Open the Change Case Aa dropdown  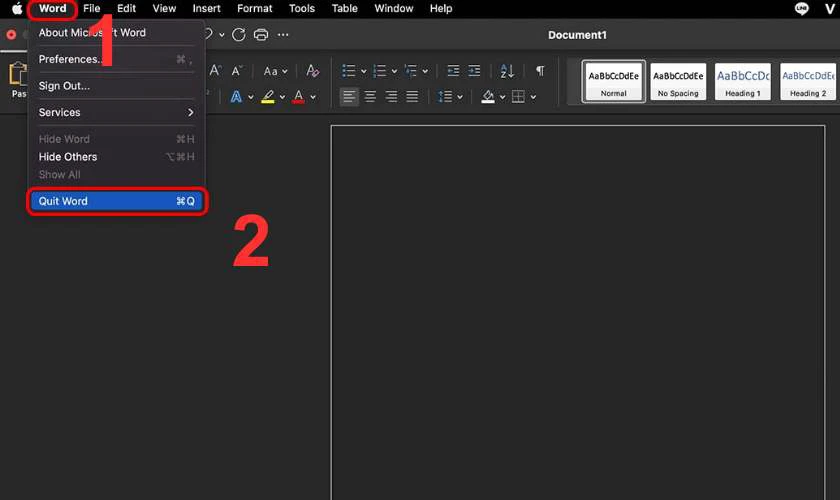point(275,71)
